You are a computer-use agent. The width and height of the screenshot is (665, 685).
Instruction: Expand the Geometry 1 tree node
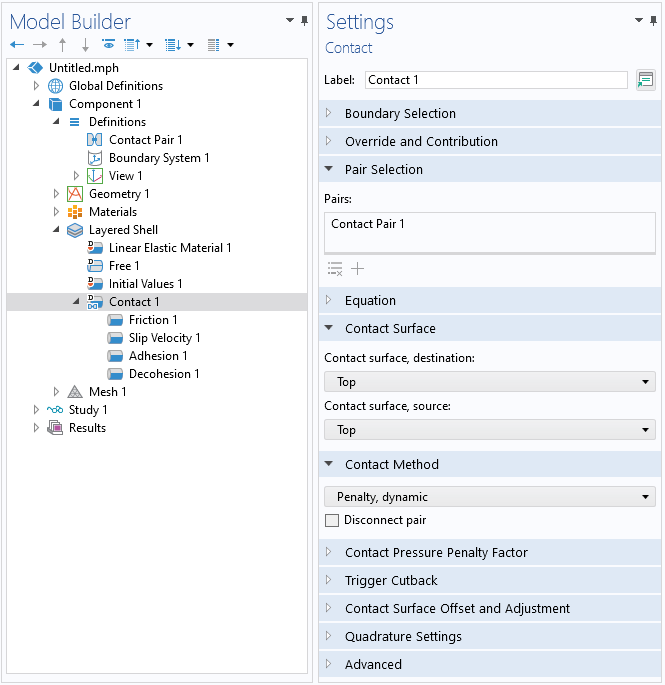[57, 194]
